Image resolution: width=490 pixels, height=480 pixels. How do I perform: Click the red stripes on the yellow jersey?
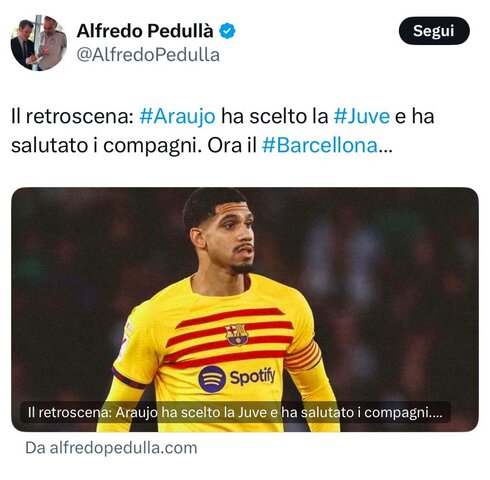230,337
